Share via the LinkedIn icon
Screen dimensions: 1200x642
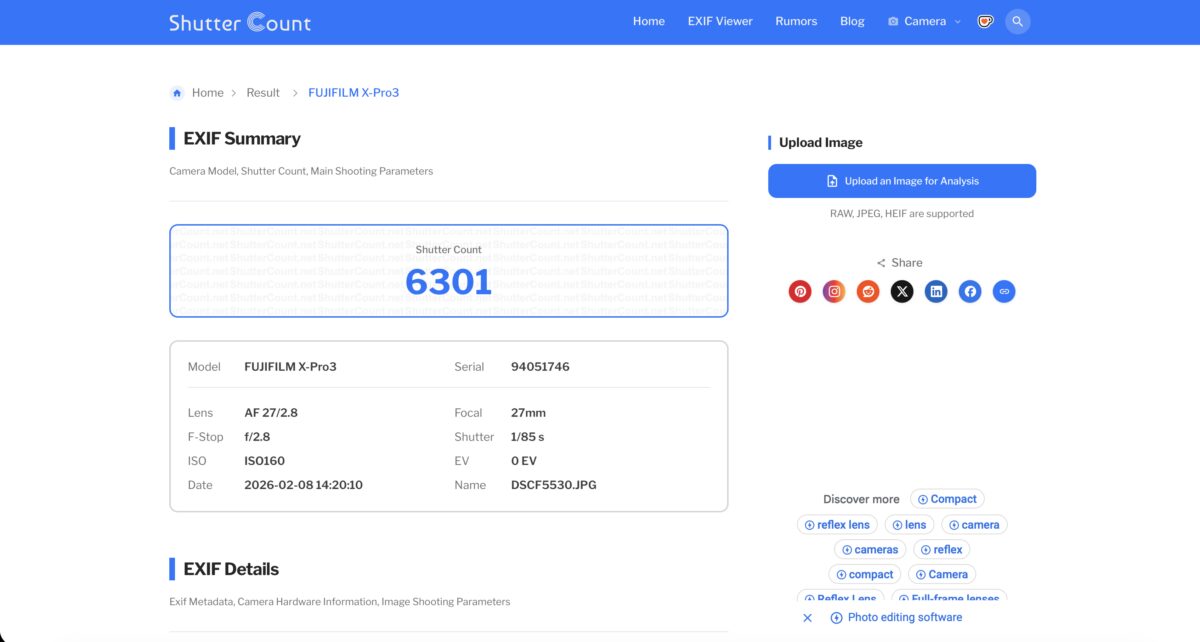pos(936,291)
